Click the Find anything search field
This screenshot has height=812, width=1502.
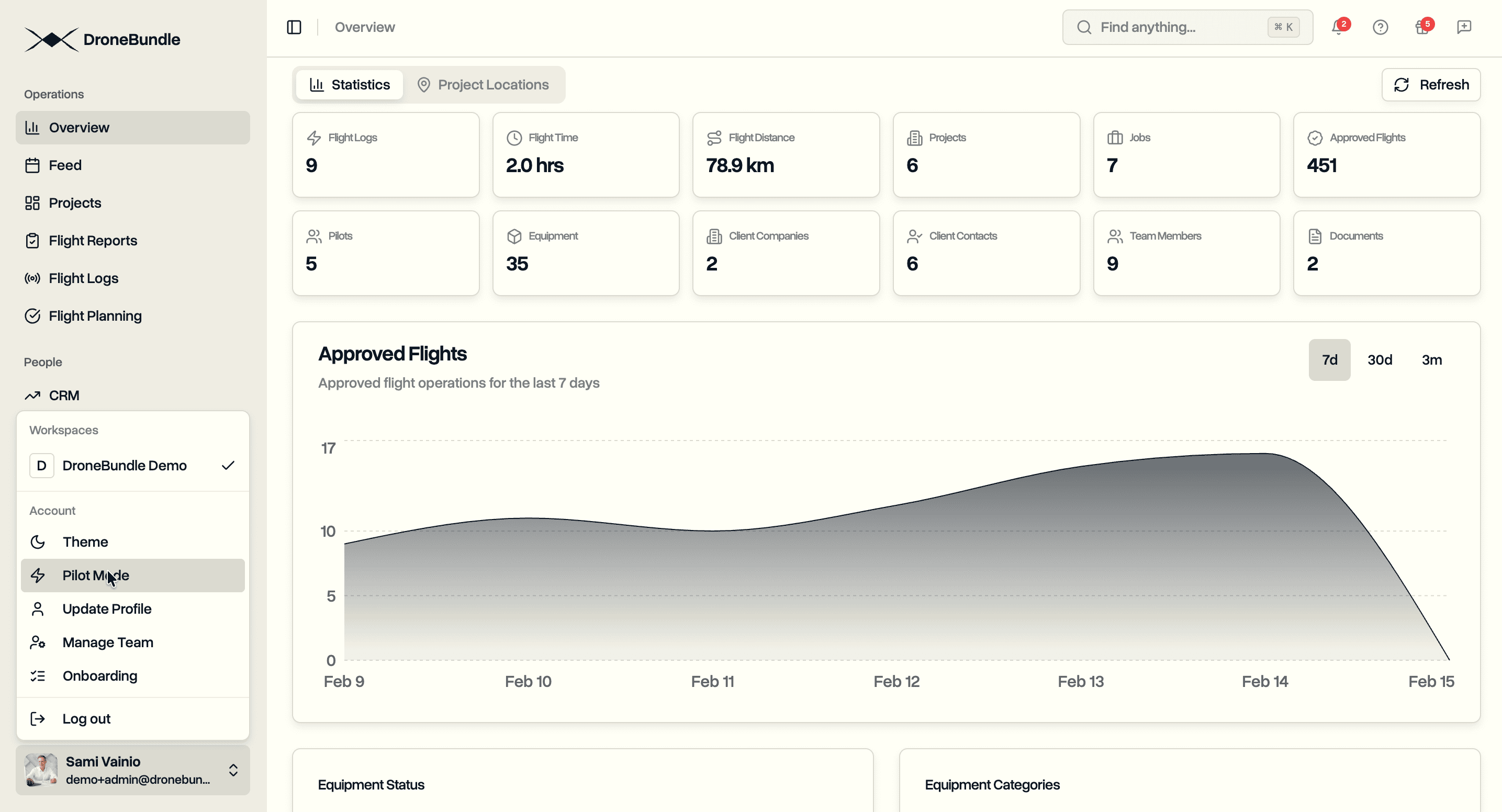tap(1186, 27)
